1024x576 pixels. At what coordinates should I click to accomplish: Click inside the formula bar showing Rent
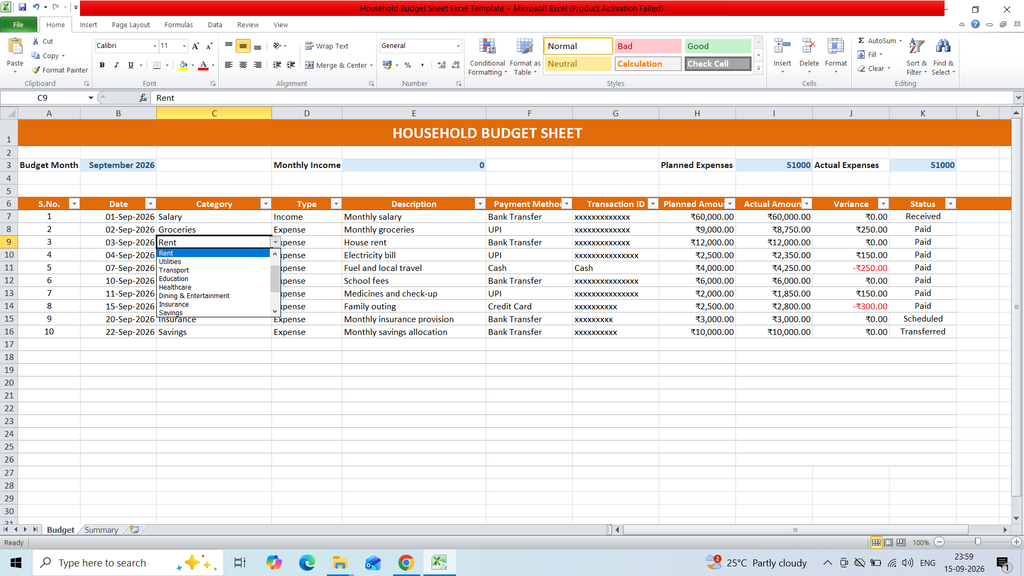pos(581,98)
